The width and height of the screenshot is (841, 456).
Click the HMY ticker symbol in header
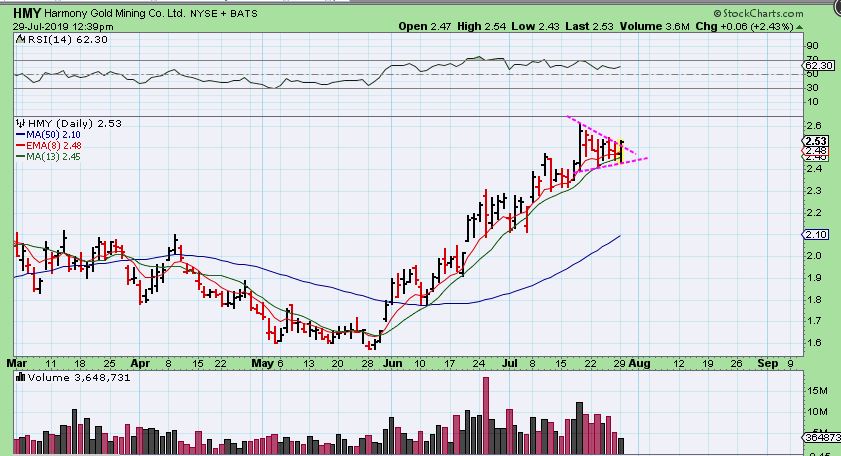pyautogui.click(x=27, y=13)
